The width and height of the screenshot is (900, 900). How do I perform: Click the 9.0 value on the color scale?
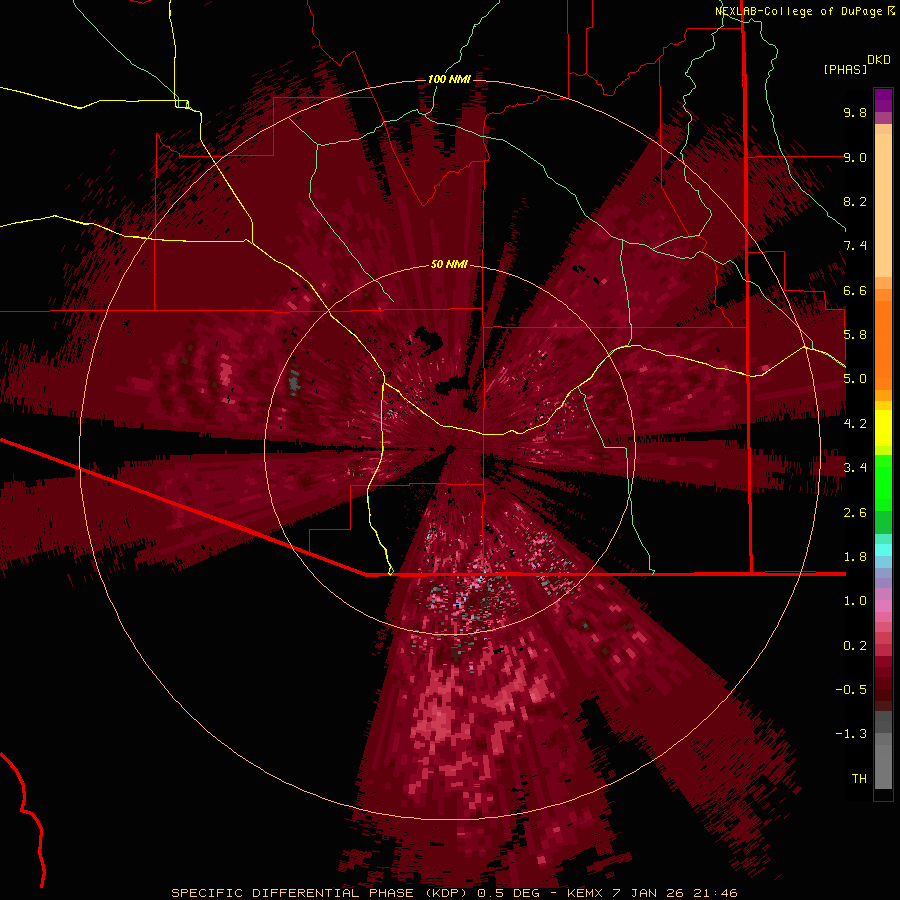(x=855, y=157)
